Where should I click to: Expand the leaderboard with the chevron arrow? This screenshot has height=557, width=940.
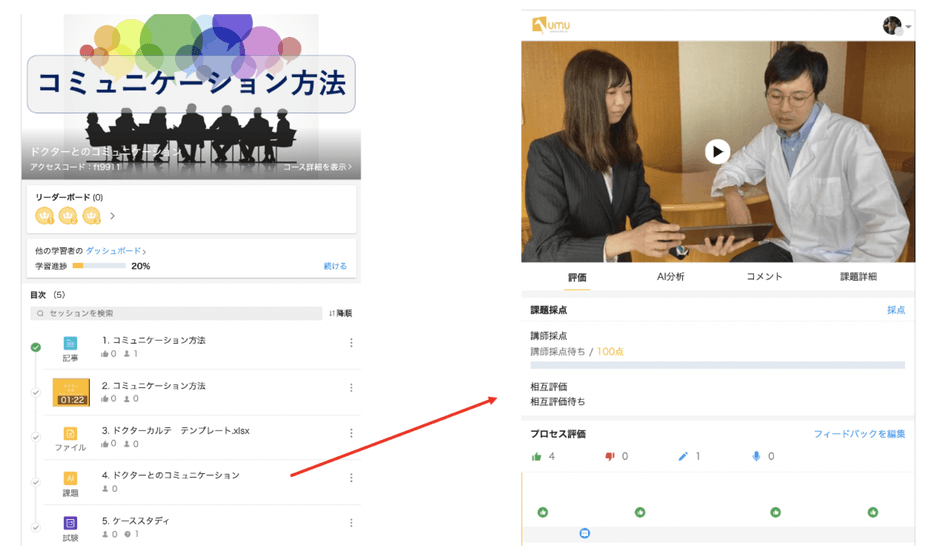pyautogui.click(x=112, y=216)
